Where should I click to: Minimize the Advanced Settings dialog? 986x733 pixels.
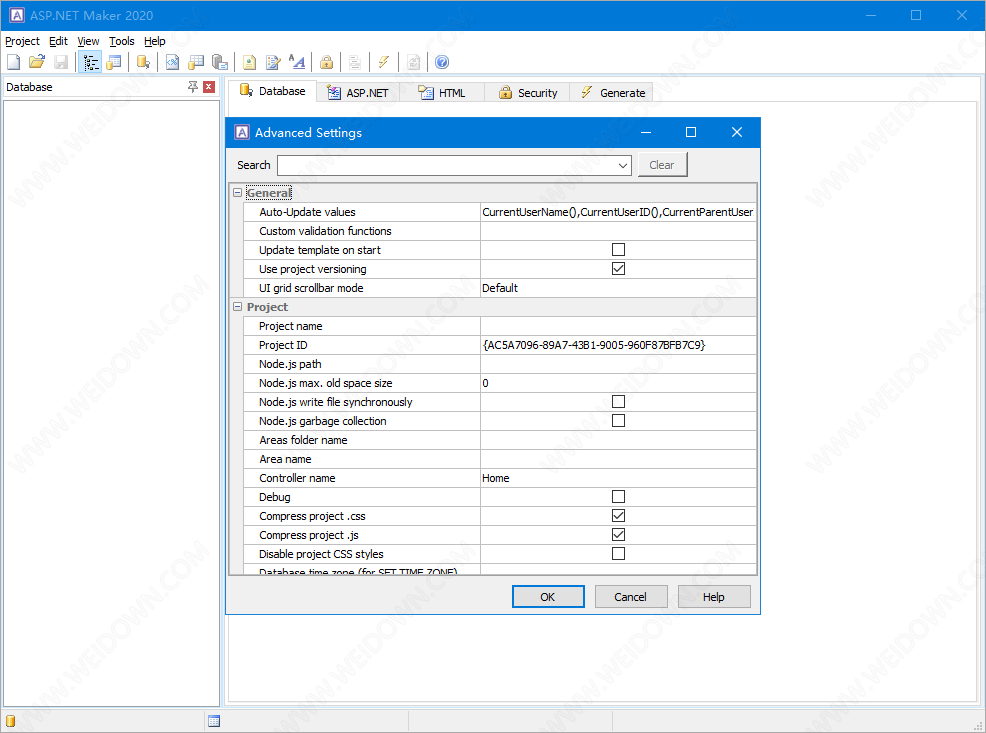[x=646, y=132]
